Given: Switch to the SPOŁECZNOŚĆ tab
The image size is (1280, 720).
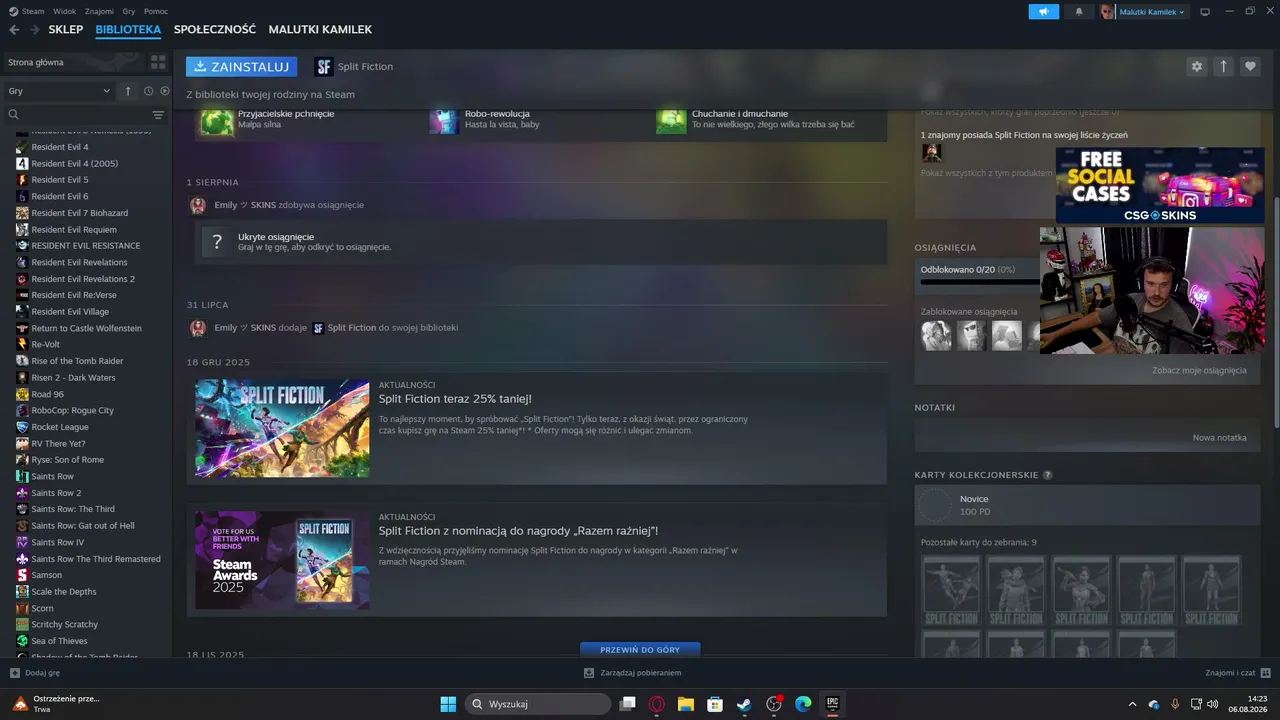Looking at the screenshot, I should click(x=215, y=30).
